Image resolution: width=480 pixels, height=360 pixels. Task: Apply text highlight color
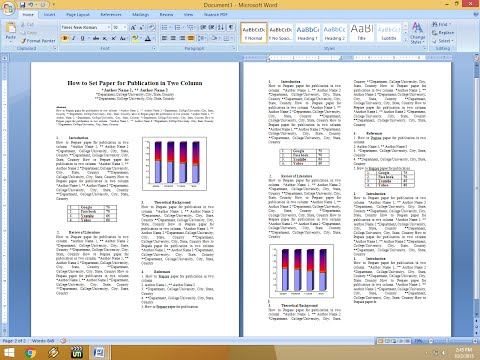(x=135, y=38)
